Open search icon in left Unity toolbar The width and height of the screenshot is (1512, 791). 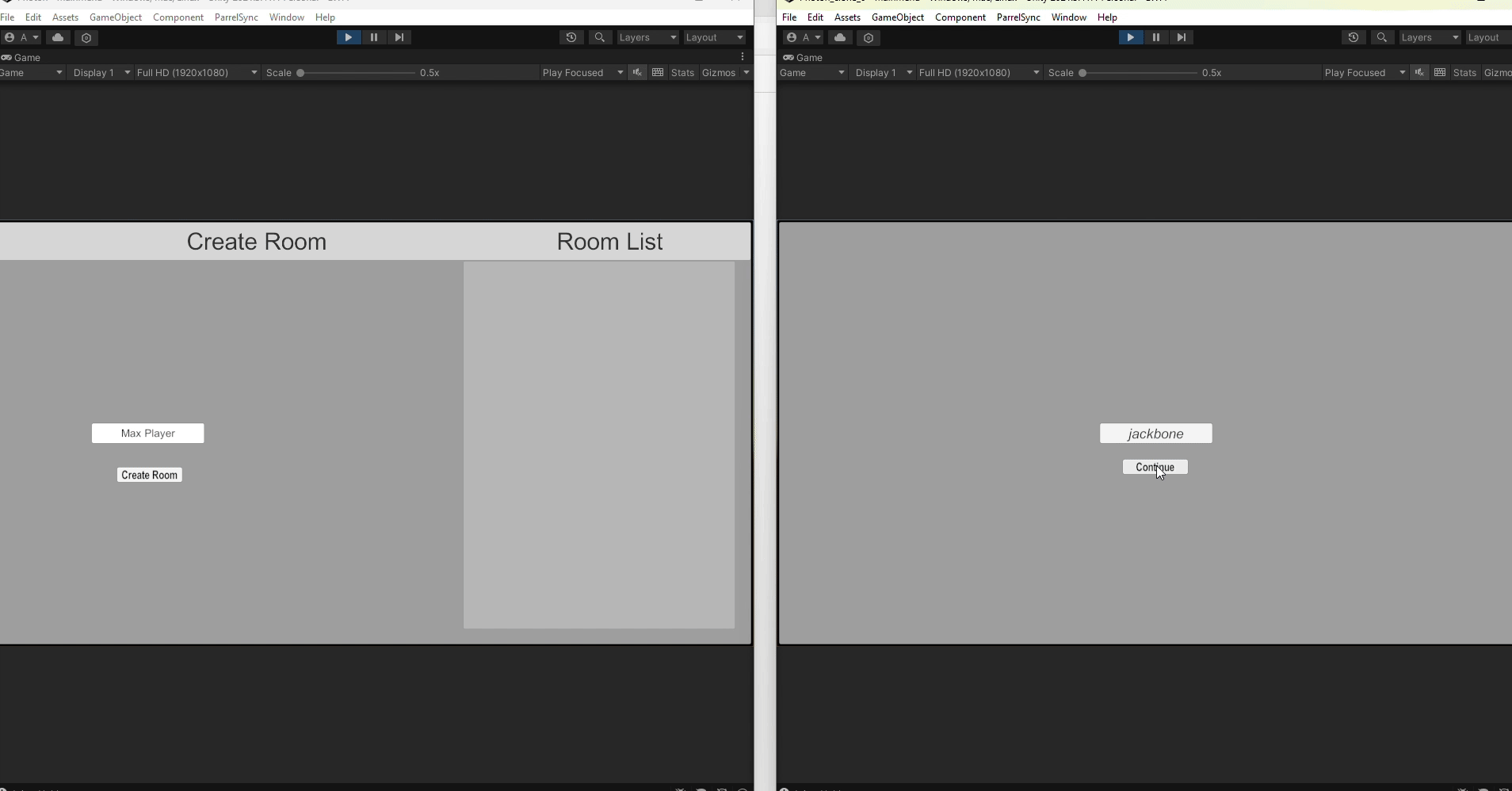(600, 37)
